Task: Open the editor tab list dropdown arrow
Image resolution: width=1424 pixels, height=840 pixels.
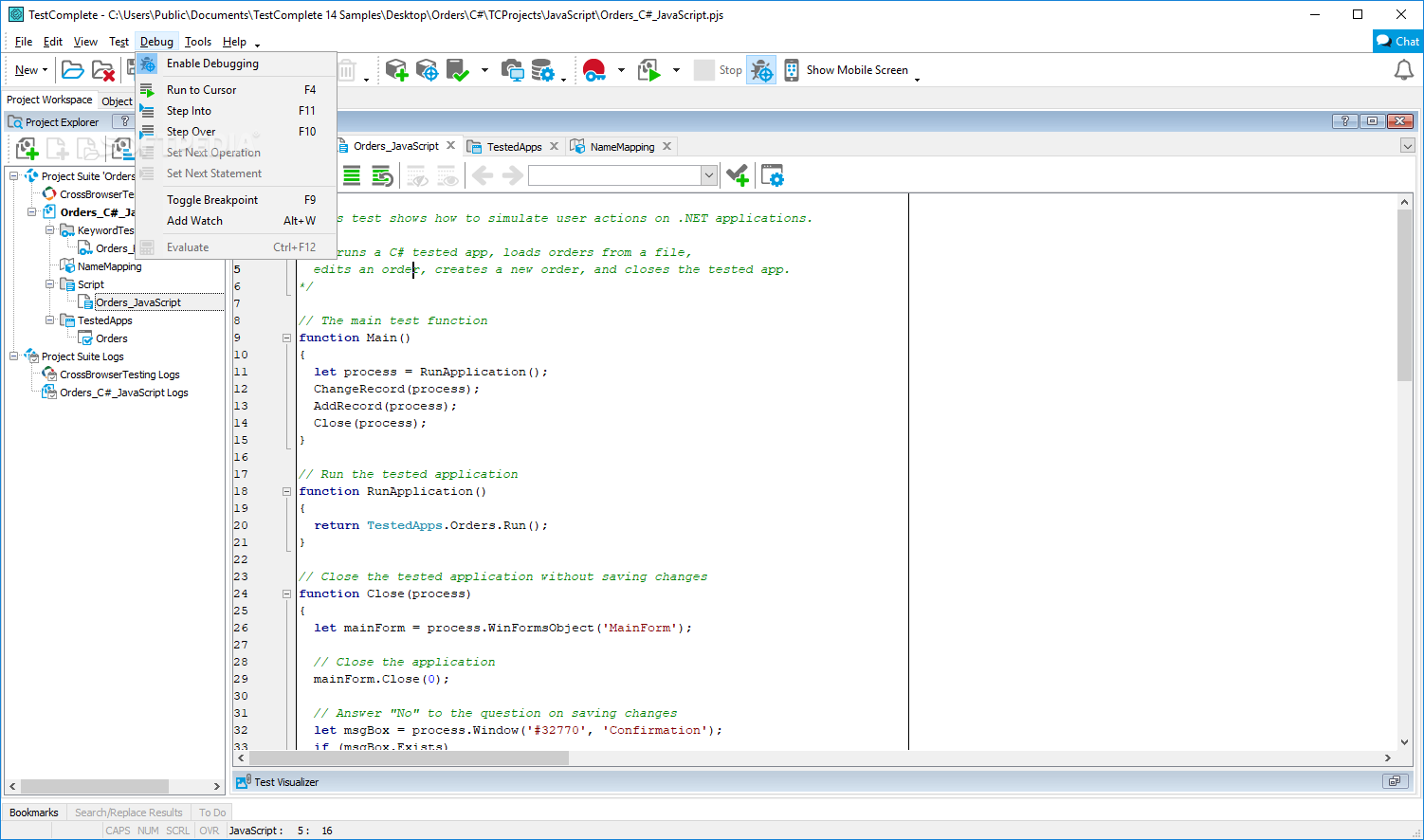Action: [1408, 146]
